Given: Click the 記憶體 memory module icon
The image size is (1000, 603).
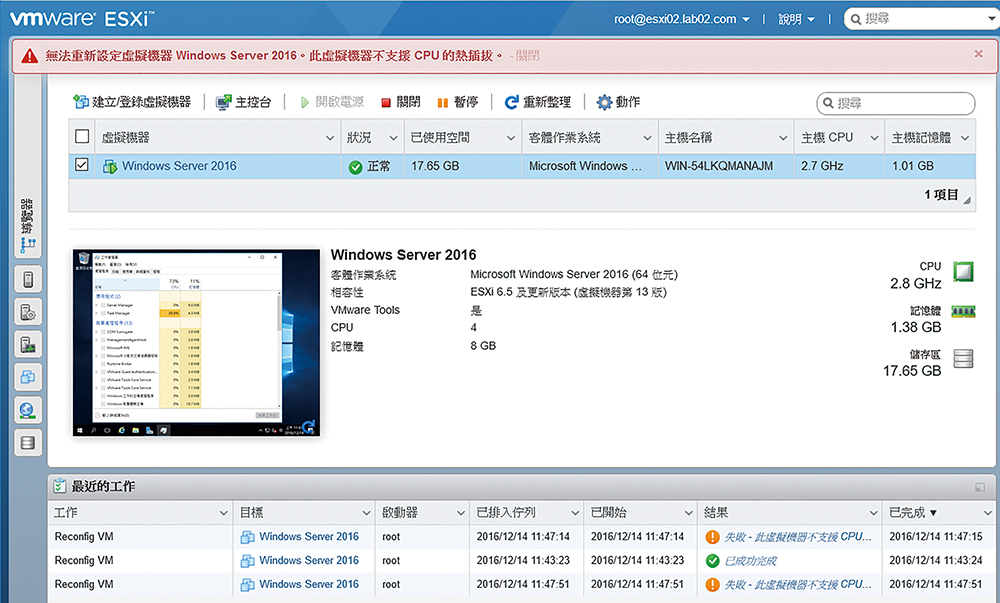Looking at the screenshot, I should (963, 312).
